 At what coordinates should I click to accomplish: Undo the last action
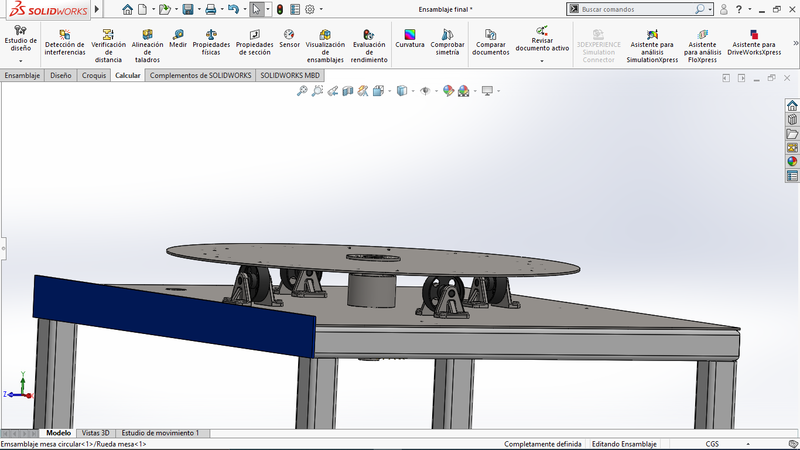point(233,9)
